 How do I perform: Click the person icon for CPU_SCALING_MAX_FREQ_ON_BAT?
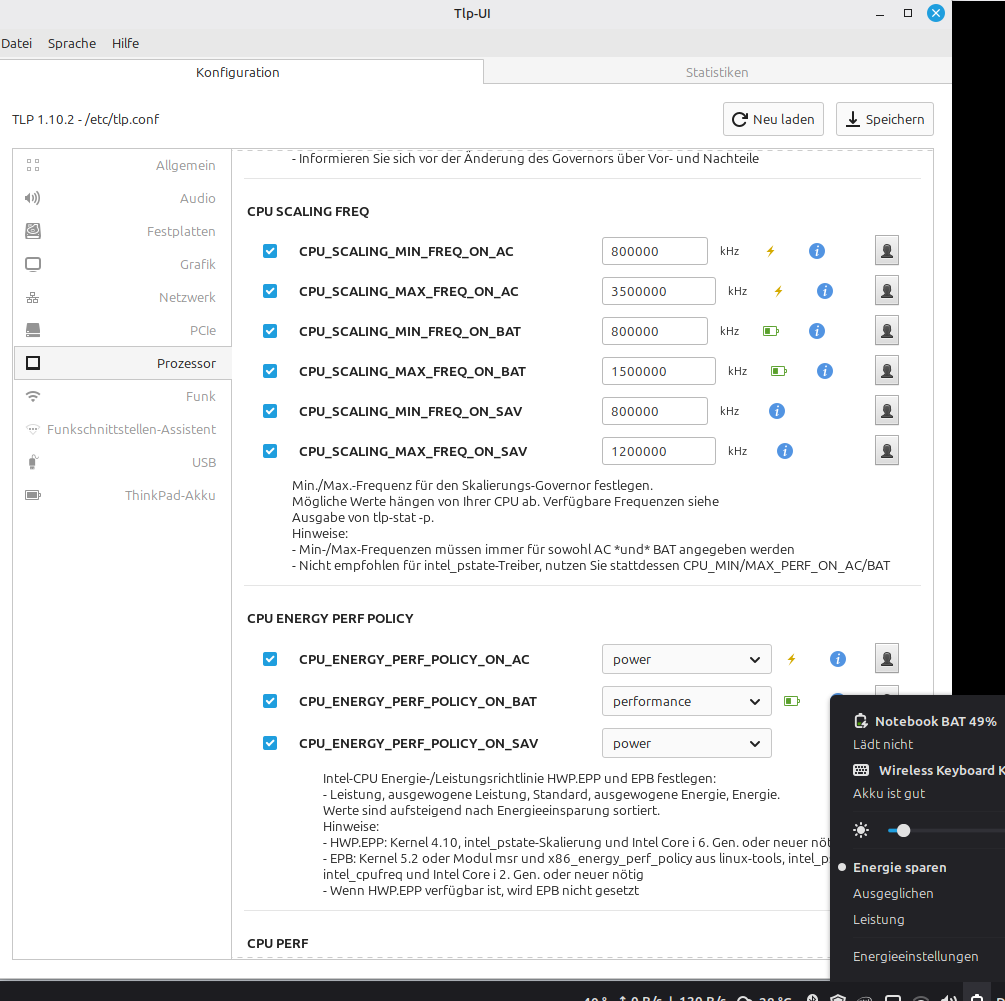click(887, 370)
